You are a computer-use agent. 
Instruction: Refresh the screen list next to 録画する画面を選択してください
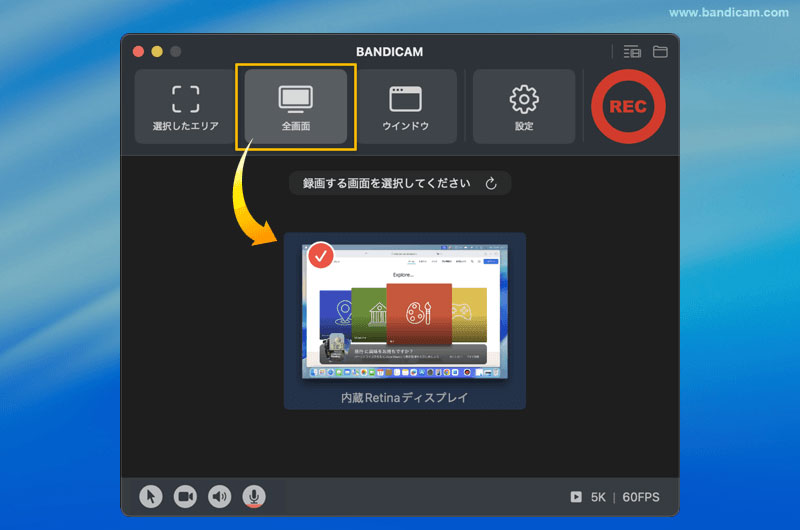[491, 184]
